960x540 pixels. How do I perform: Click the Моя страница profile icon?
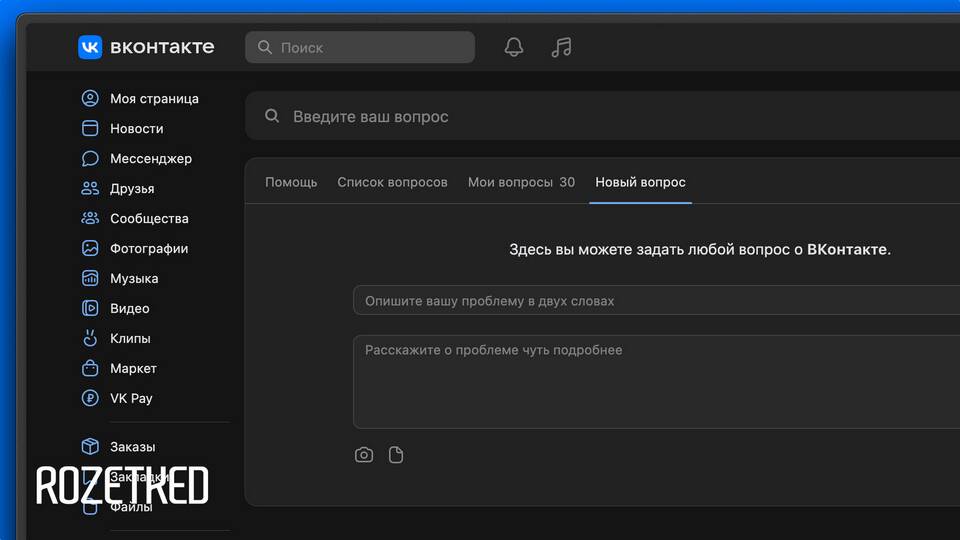pyautogui.click(x=90, y=98)
